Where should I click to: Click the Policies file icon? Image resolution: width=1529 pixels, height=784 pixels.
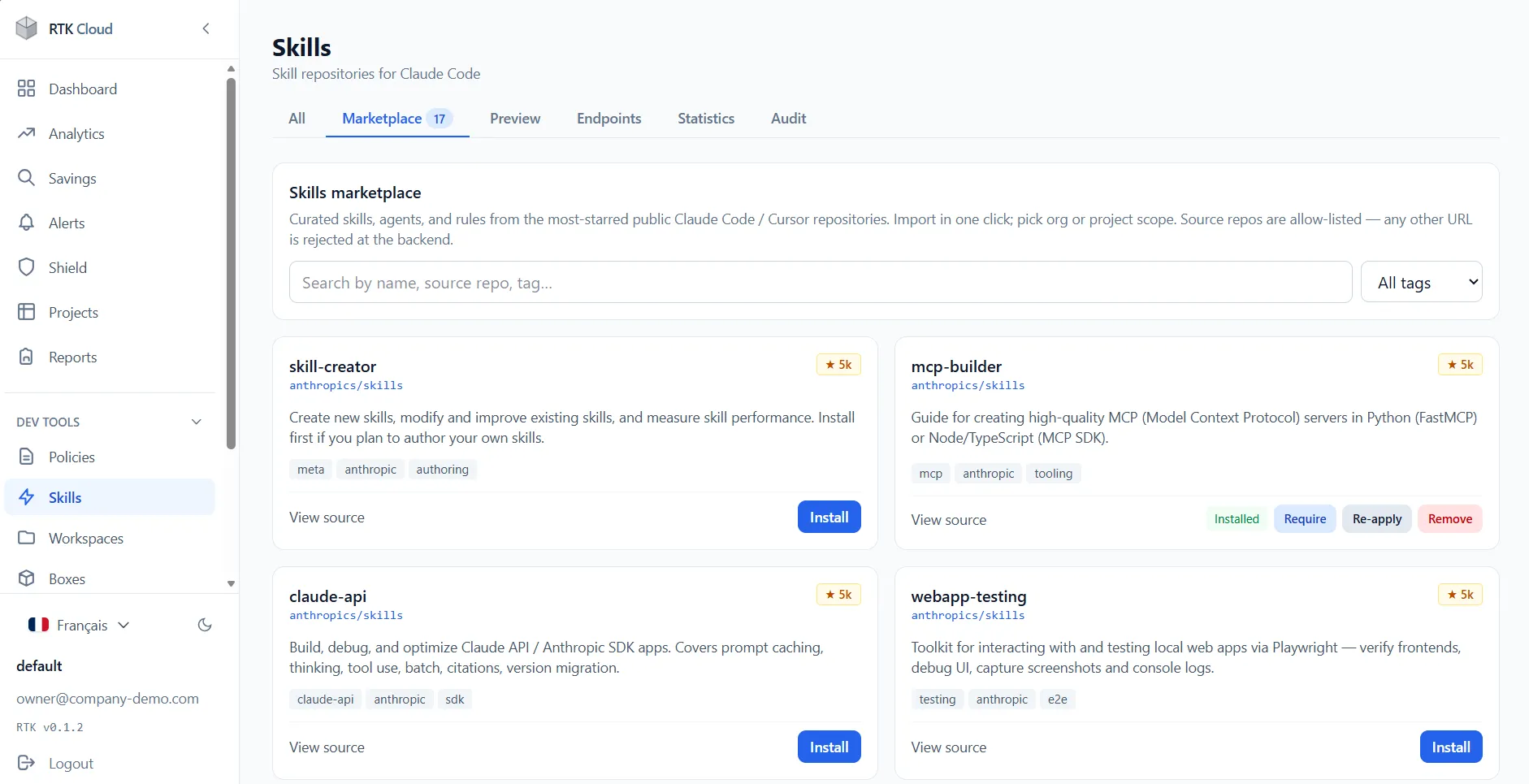[27, 457]
